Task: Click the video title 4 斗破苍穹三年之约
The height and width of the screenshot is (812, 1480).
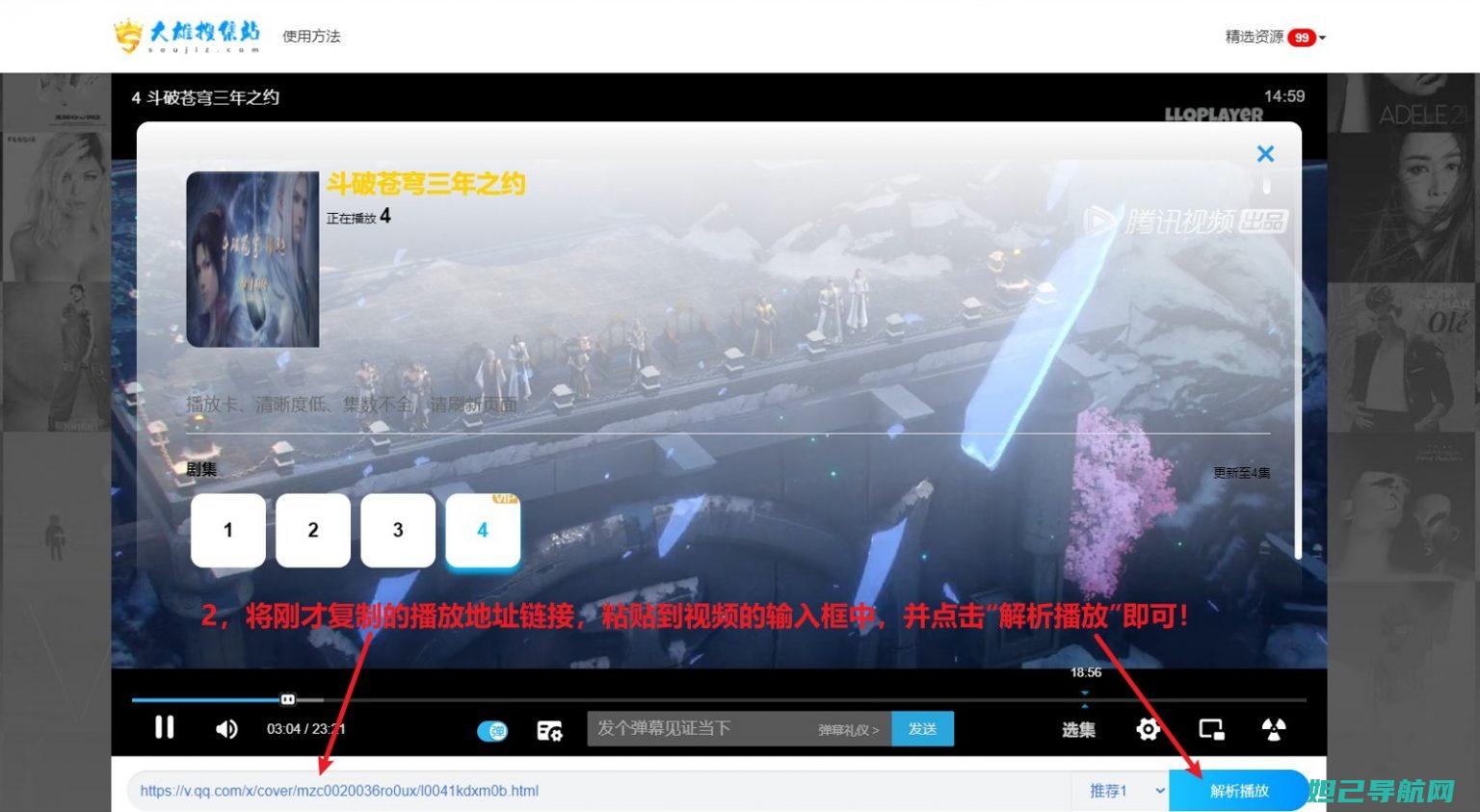Action: 205,97
